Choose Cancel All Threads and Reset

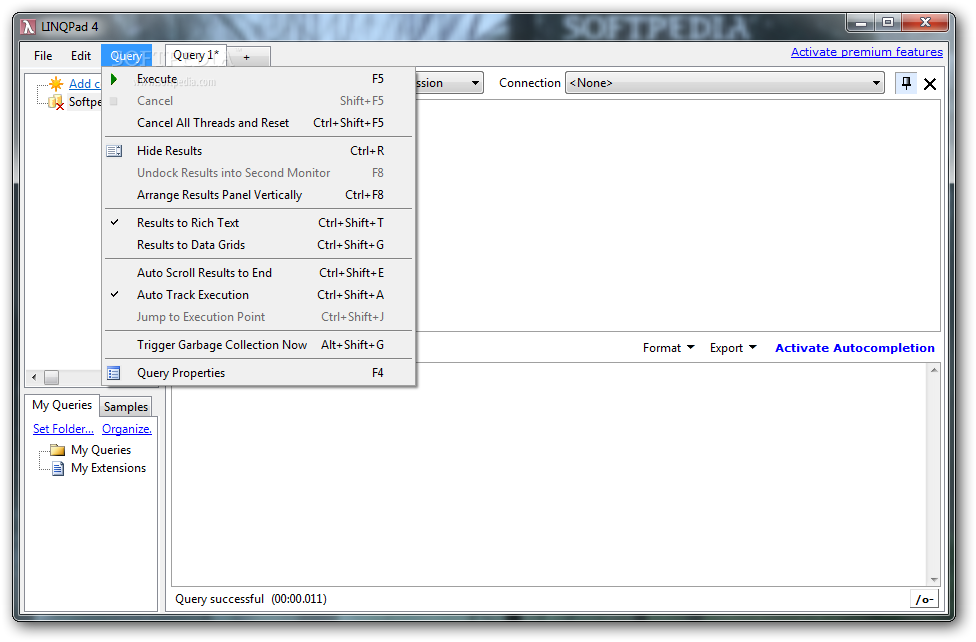point(259,123)
